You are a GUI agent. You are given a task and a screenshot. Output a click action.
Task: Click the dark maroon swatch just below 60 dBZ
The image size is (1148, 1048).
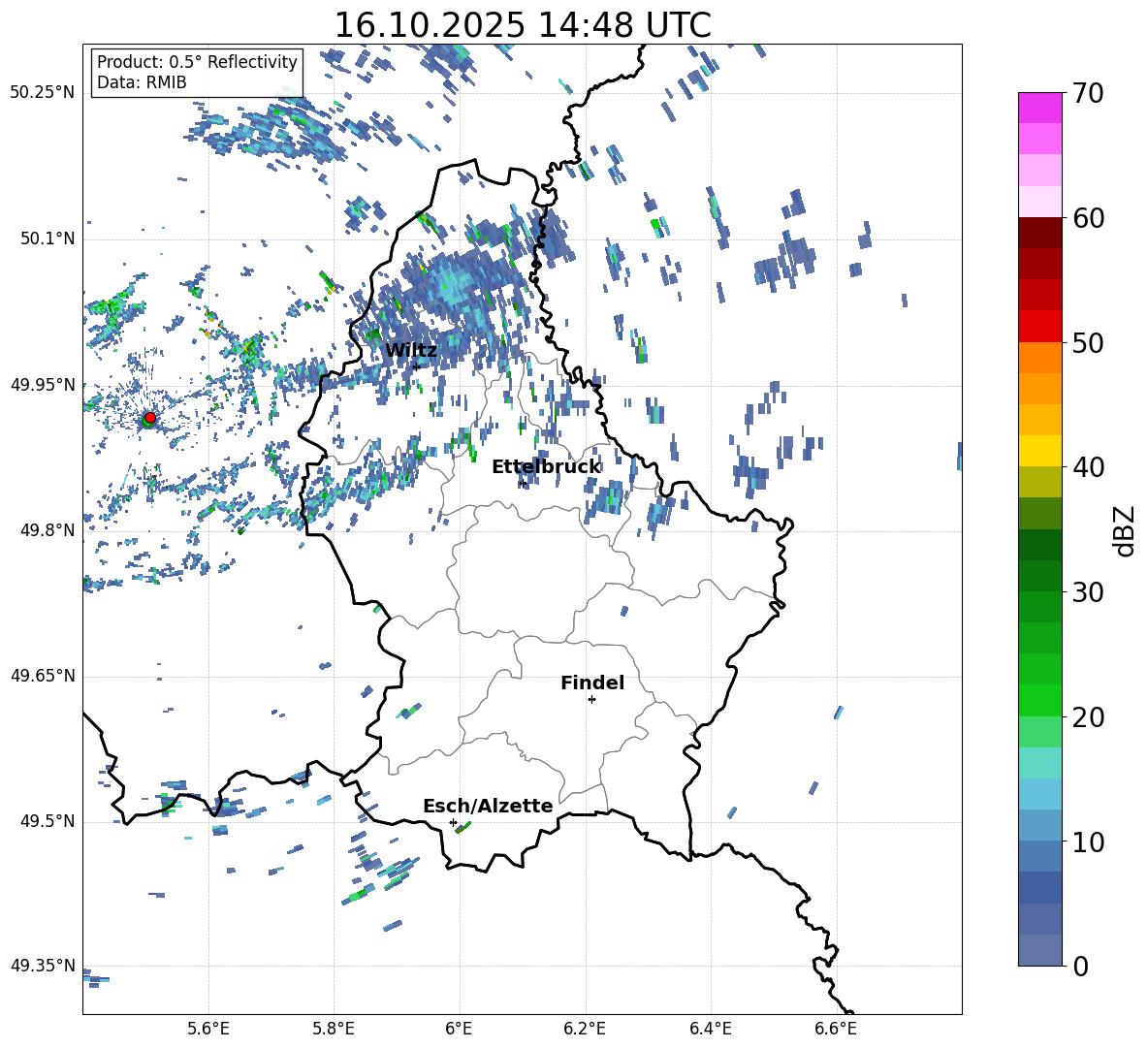point(1039,233)
